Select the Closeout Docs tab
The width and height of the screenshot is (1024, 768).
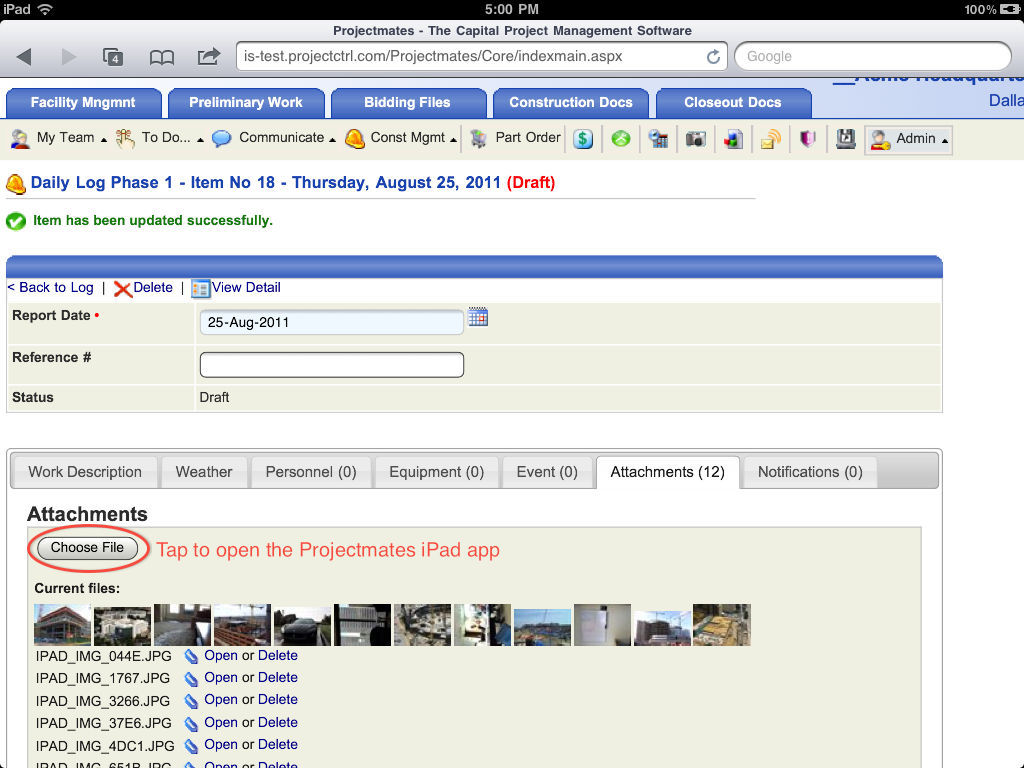pos(733,103)
